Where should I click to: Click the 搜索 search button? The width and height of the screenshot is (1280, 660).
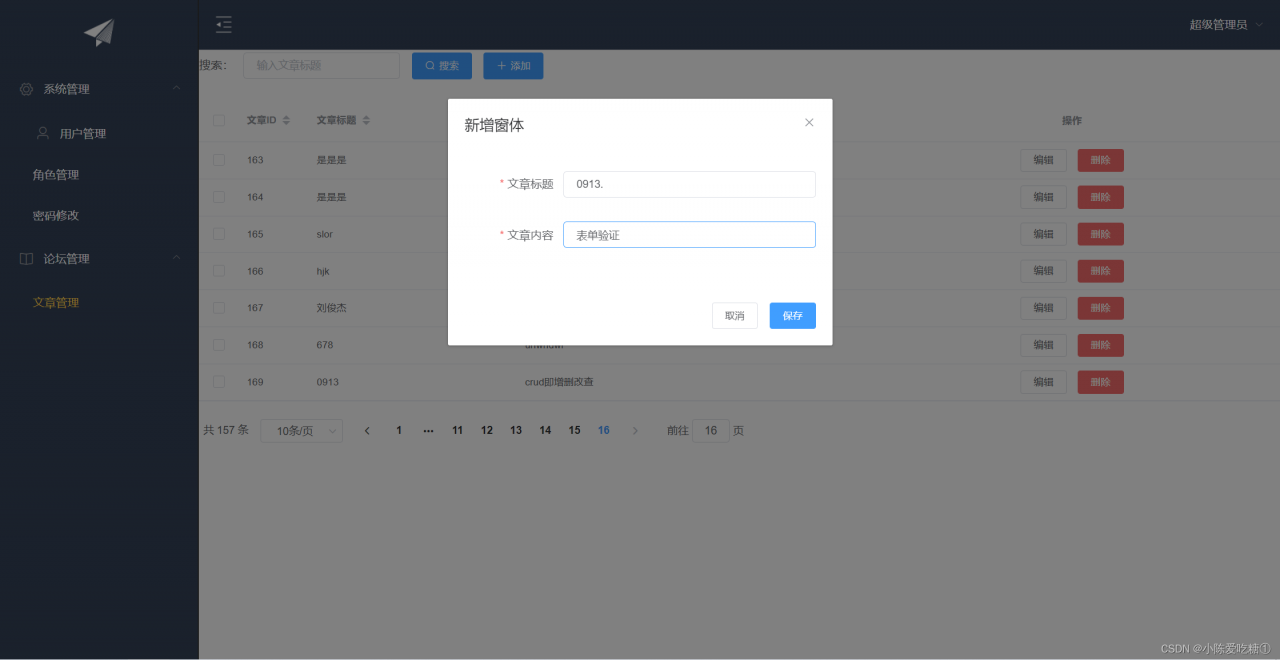point(442,66)
